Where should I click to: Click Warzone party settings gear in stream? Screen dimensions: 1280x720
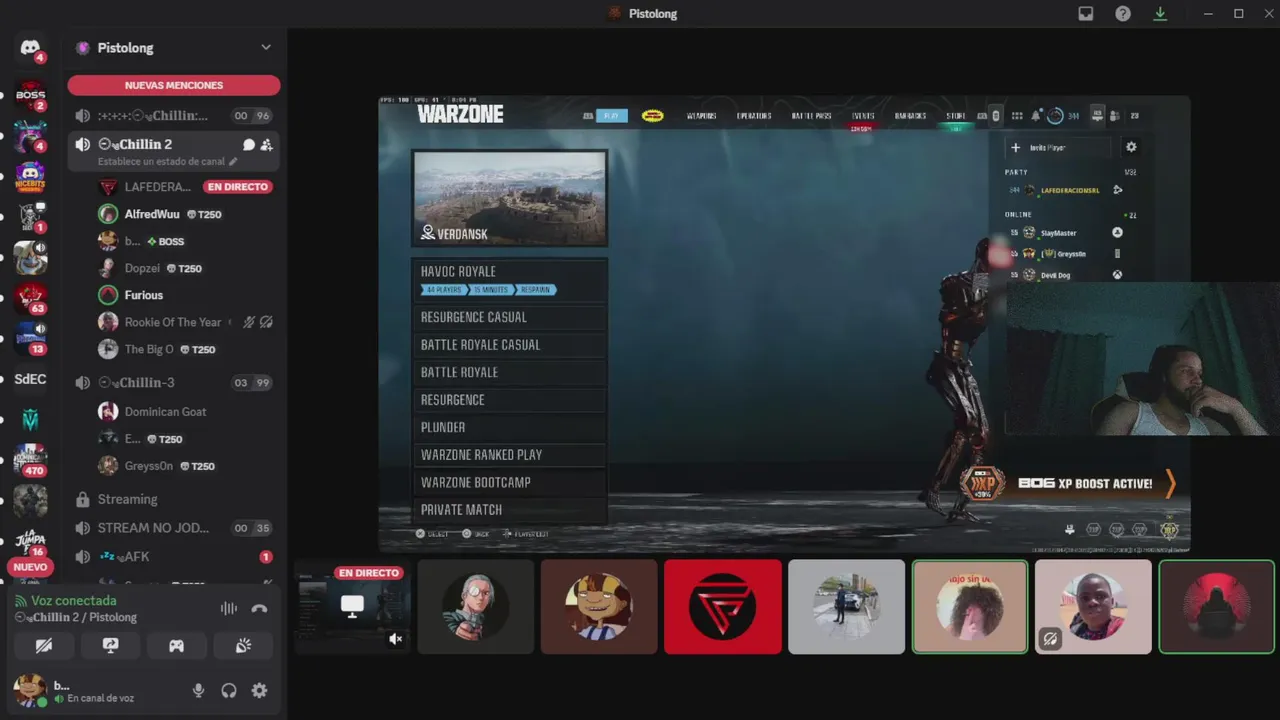[1131, 147]
